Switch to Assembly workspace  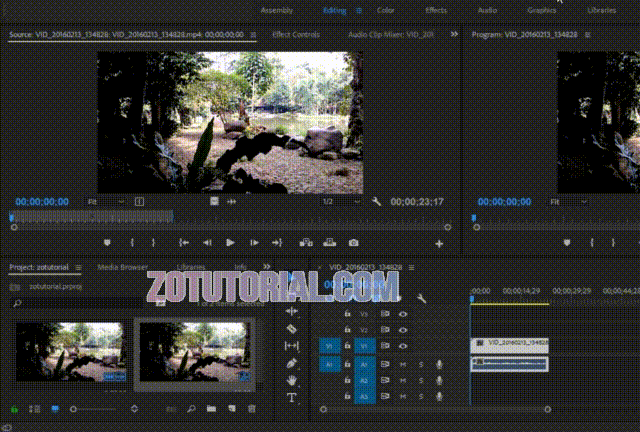pyautogui.click(x=277, y=10)
